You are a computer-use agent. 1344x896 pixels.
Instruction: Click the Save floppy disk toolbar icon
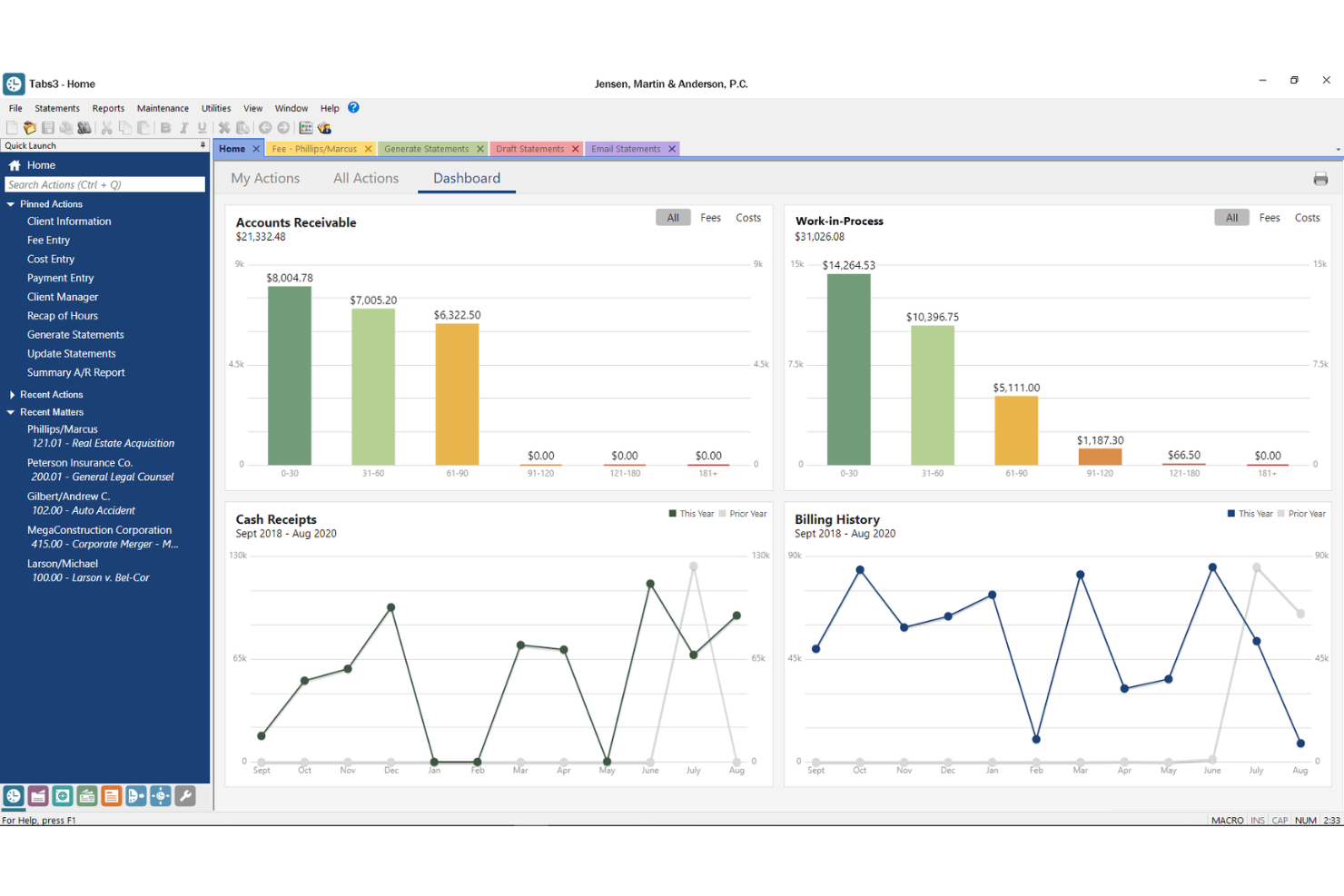click(x=48, y=128)
